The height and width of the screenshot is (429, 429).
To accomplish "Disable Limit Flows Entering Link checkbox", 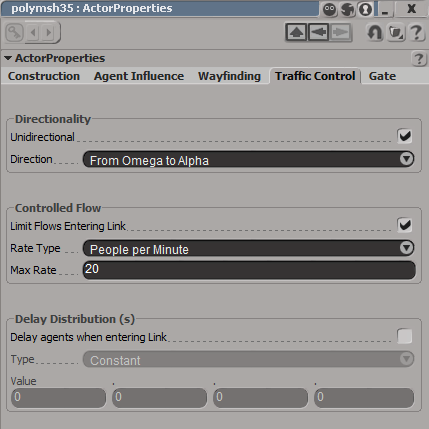I will (x=405, y=225).
